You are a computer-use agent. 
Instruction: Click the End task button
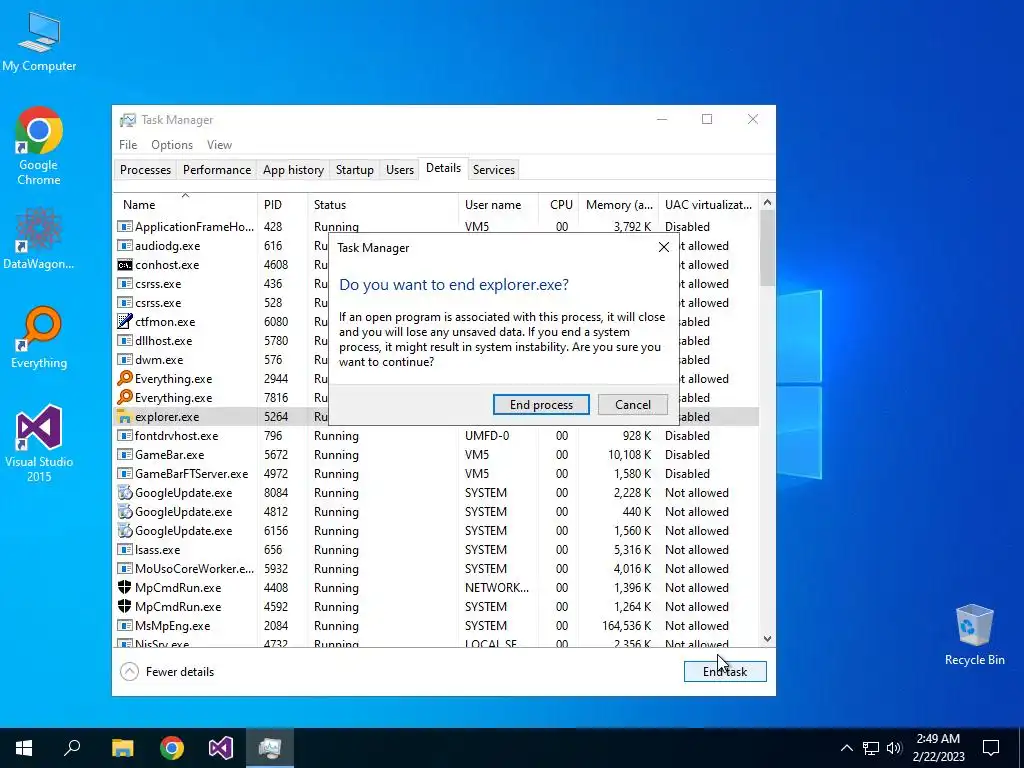725,671
